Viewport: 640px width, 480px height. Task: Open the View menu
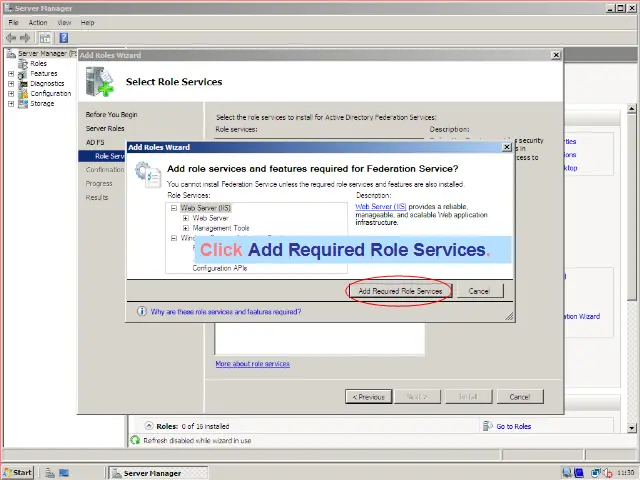point(64,22)
